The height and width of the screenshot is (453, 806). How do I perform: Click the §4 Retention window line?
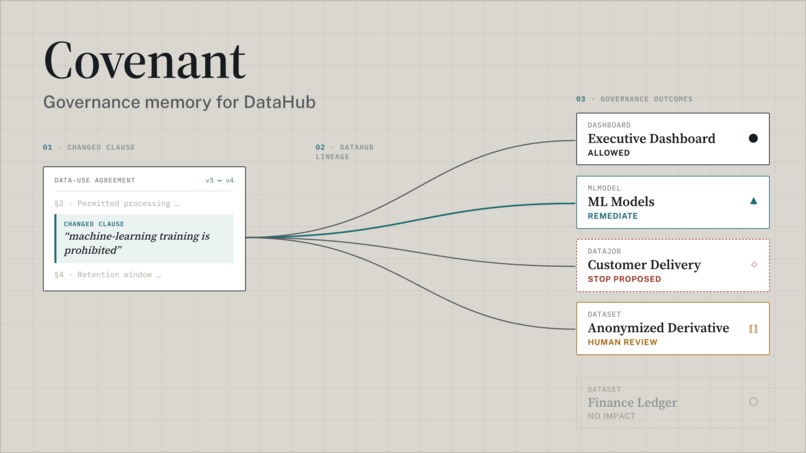(x=107, y=275)
